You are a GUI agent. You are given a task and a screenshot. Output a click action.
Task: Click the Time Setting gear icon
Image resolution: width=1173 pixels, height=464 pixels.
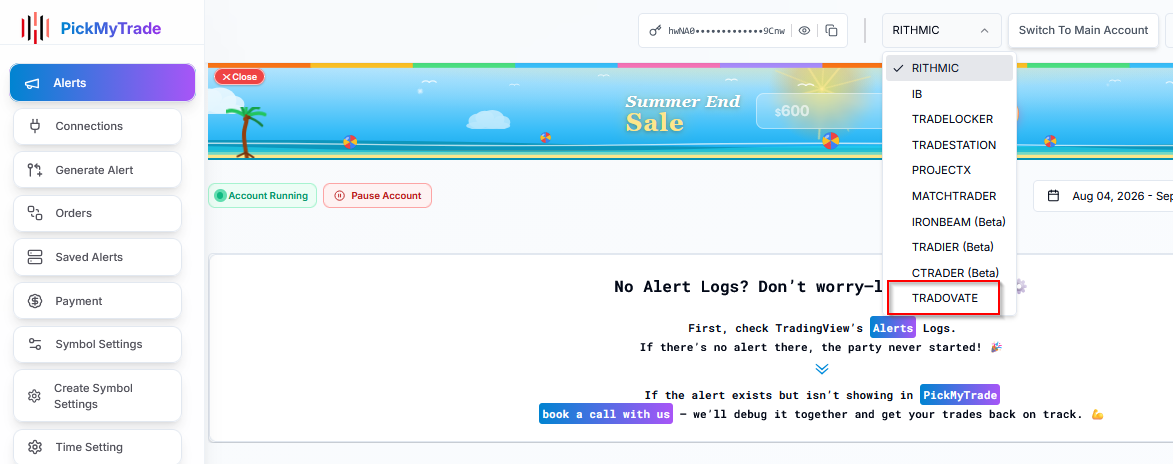coord(34,448)
